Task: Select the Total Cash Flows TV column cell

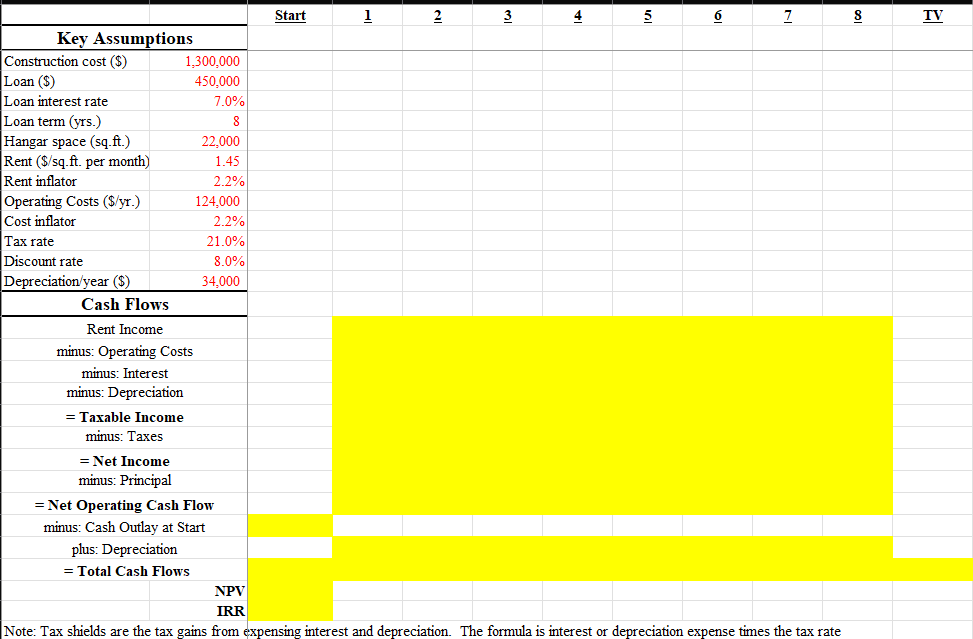Action: coord(933,570)
